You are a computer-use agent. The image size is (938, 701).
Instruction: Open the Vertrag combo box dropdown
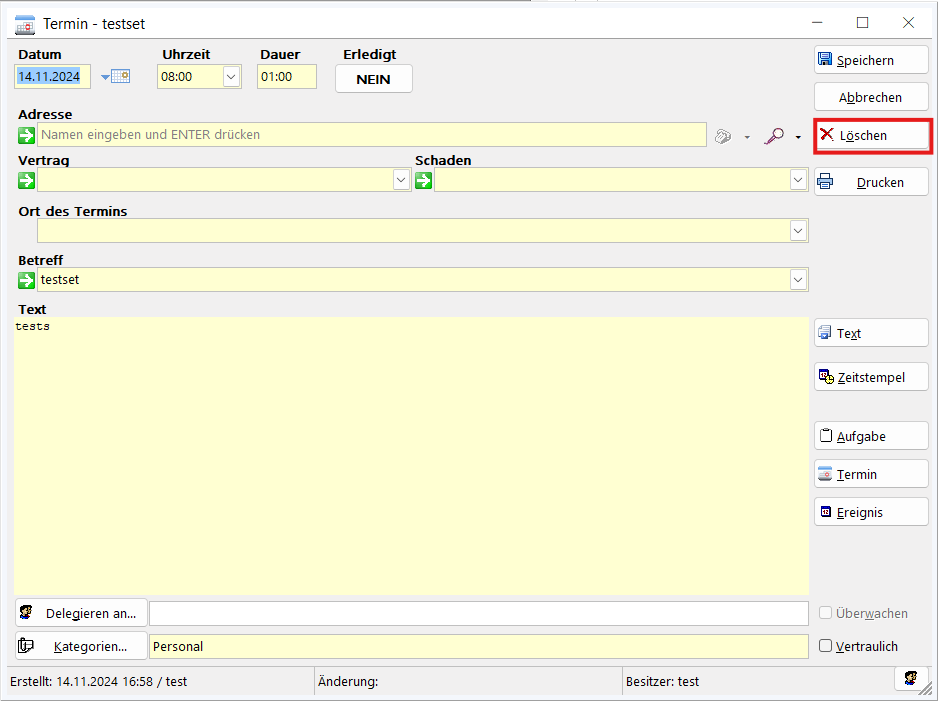[401, 180]
